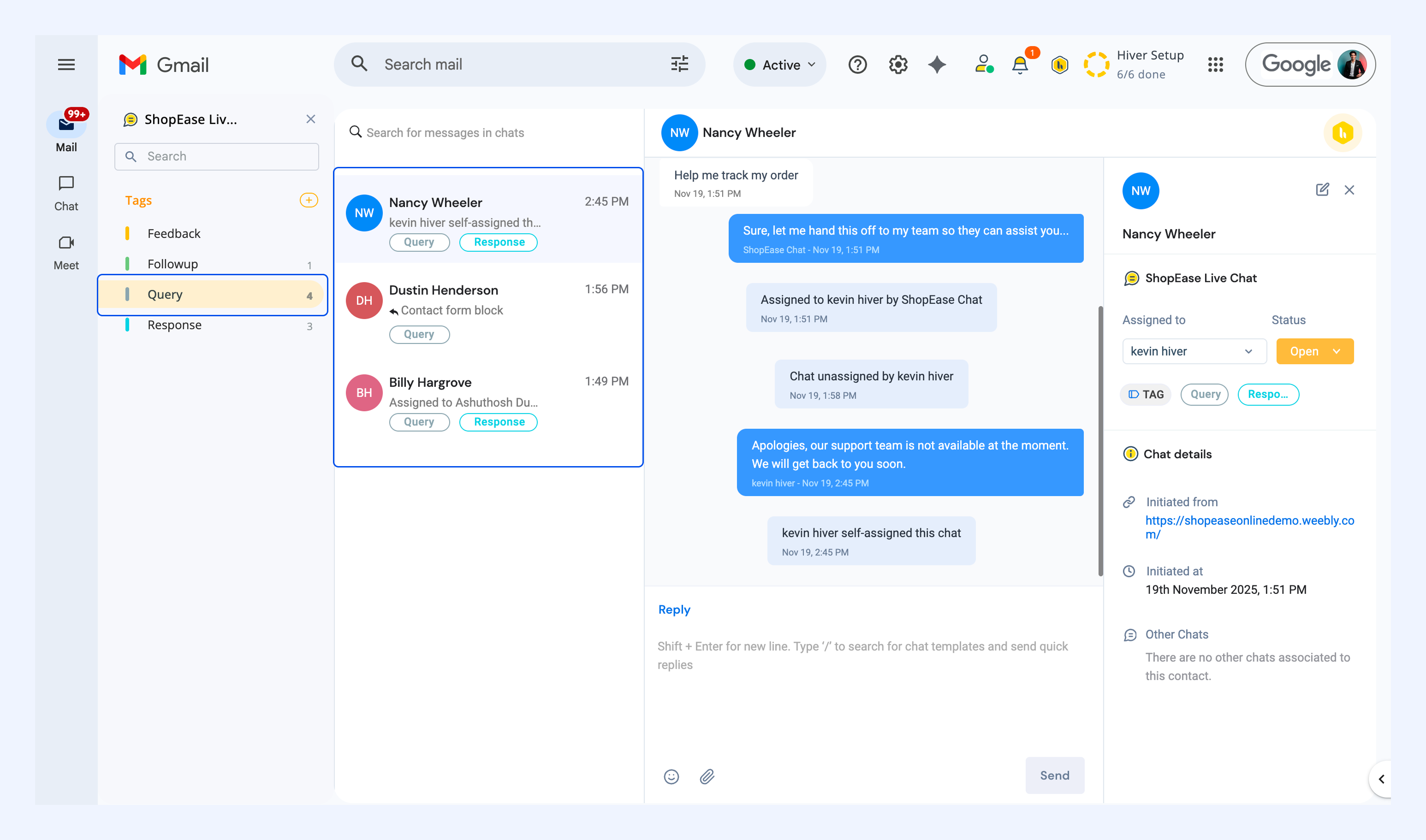This screenshot has height=840, width=1426.
Task: Click the Other Chats icon
Action: pos(1130,634)
